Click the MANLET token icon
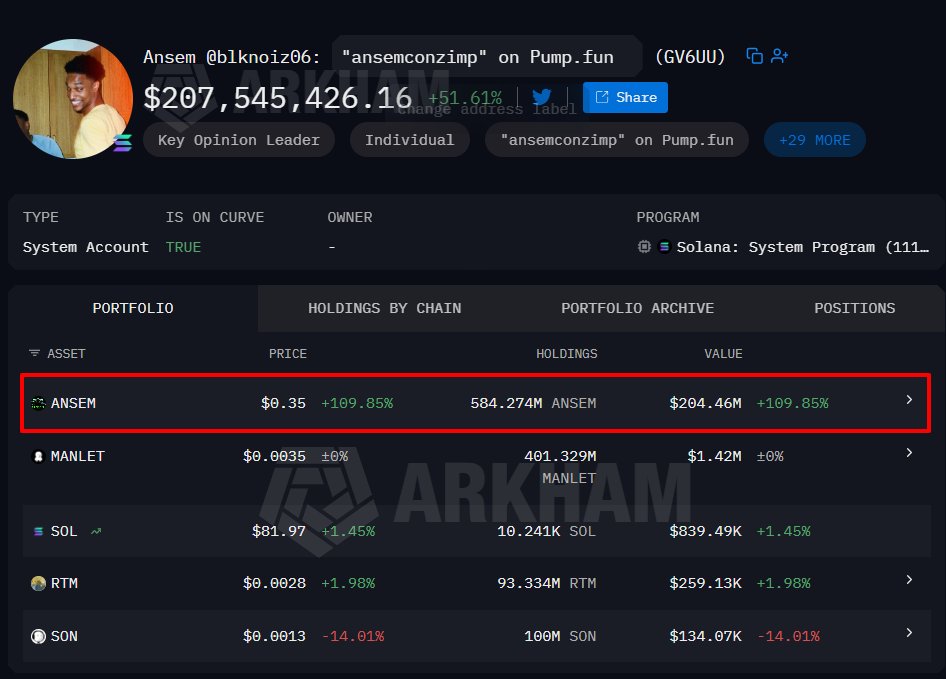 (38, 456)
